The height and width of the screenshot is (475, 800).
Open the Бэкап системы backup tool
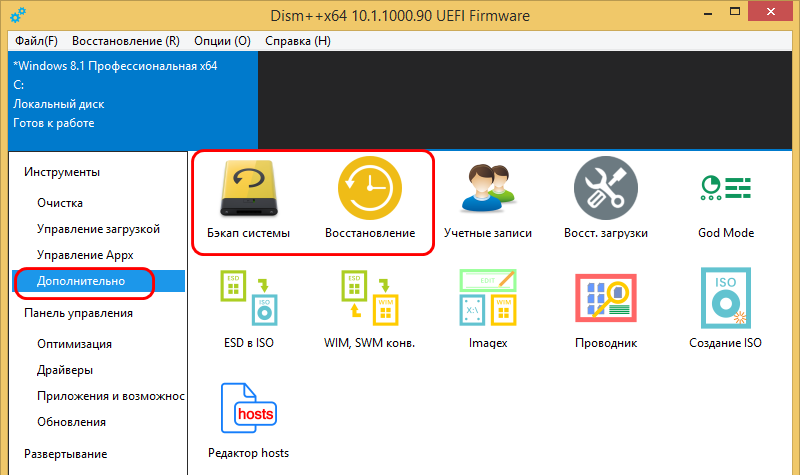tap(248, 200)
